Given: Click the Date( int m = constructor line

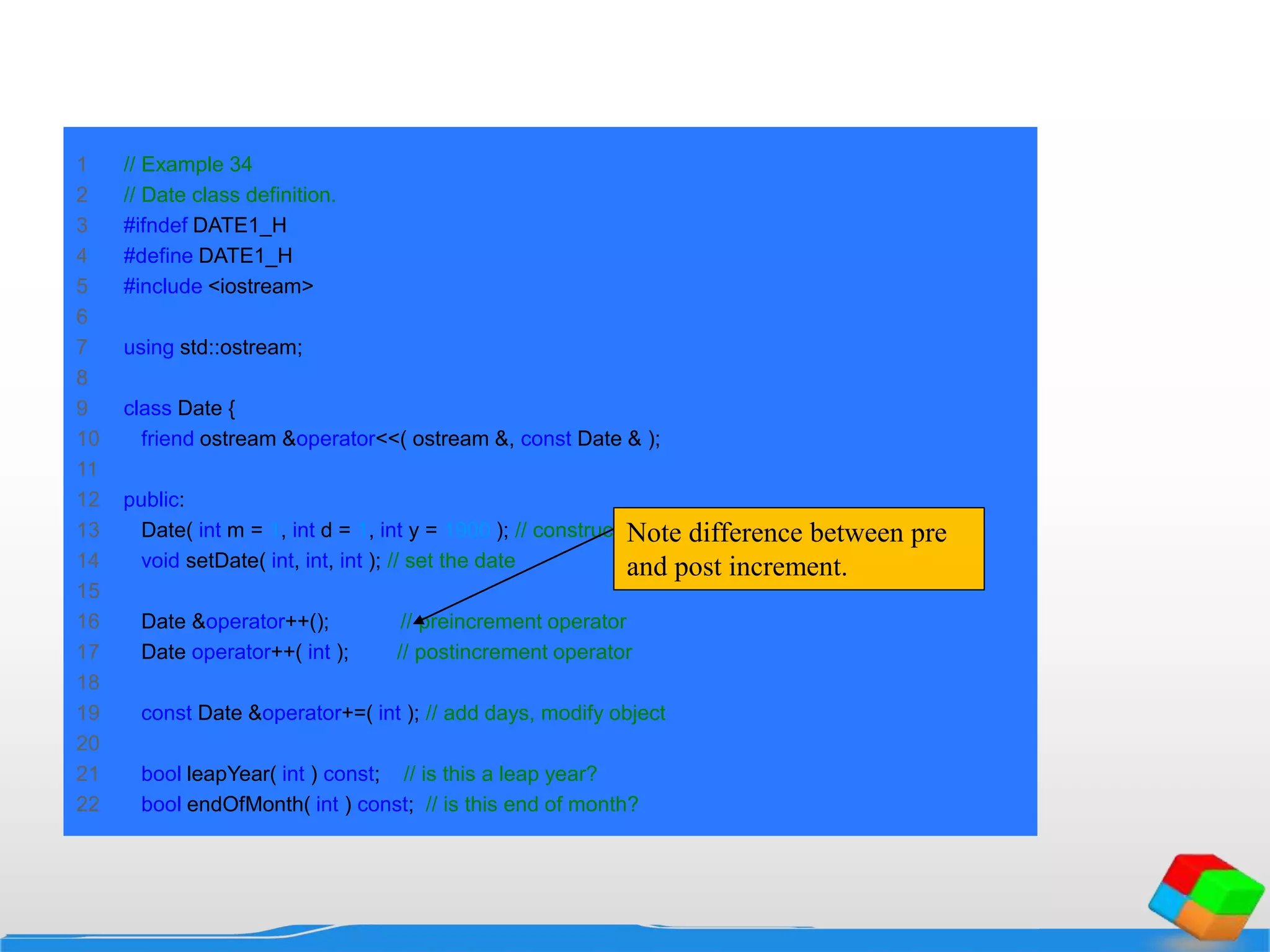Looking at the screenshot, I should 377,531.
